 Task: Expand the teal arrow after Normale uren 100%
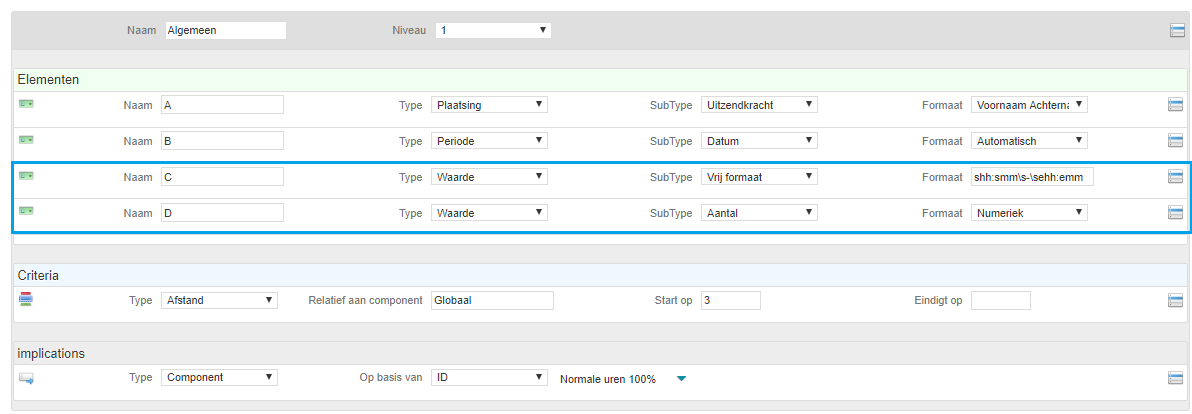(681, 379)
